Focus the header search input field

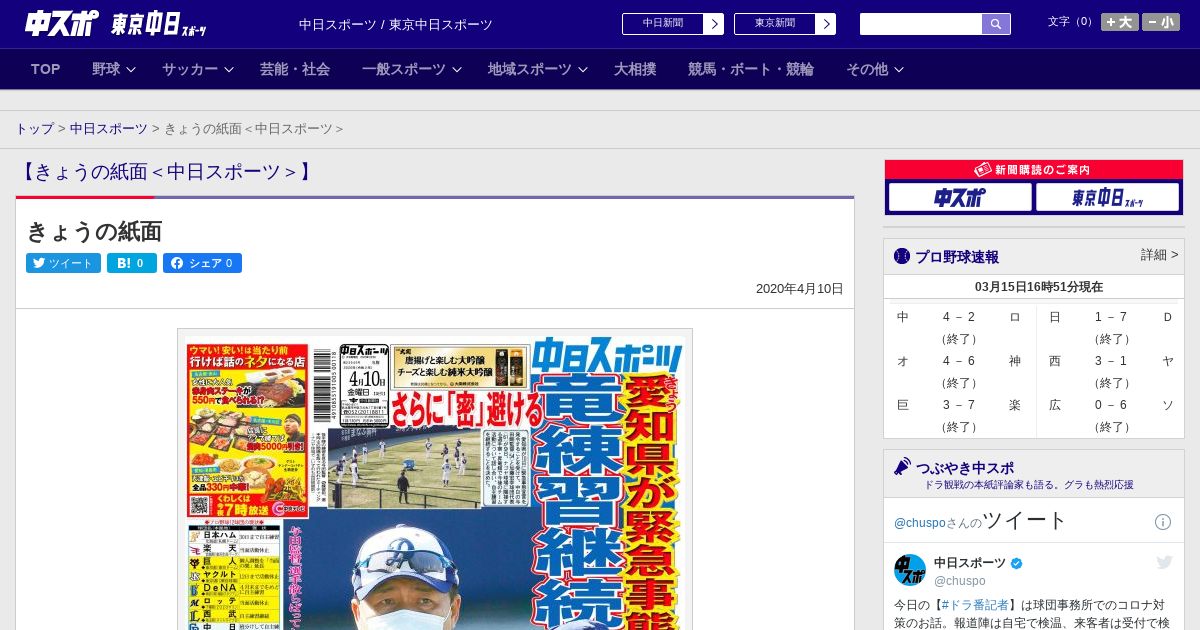coord(921,24)
